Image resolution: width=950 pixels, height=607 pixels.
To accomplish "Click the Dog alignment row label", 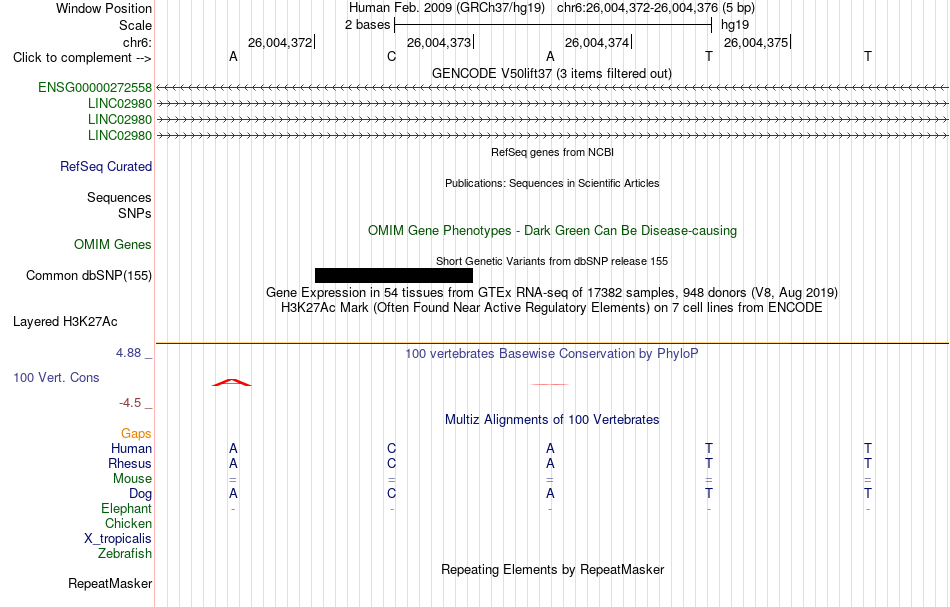I will pyautogui.click(x=140, y=494).
